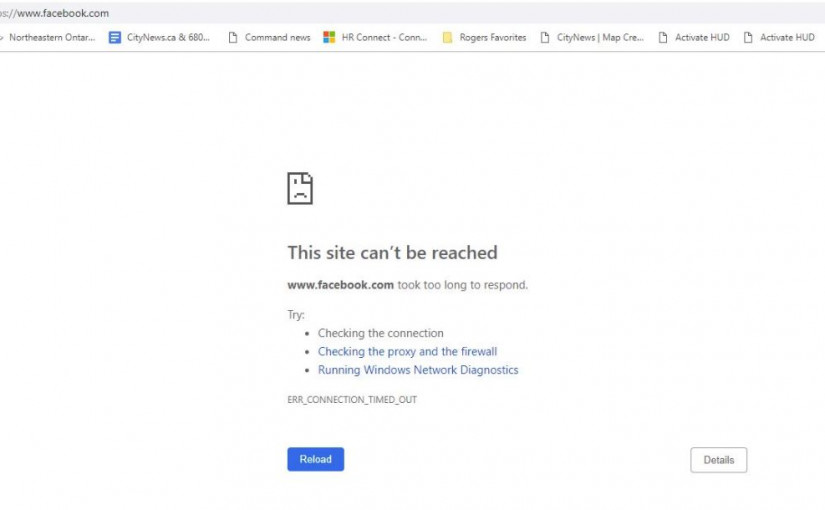Open the CityNews Map Creator bookmark
The height and width of the screenshot is (510, 825).
(592, 38)
